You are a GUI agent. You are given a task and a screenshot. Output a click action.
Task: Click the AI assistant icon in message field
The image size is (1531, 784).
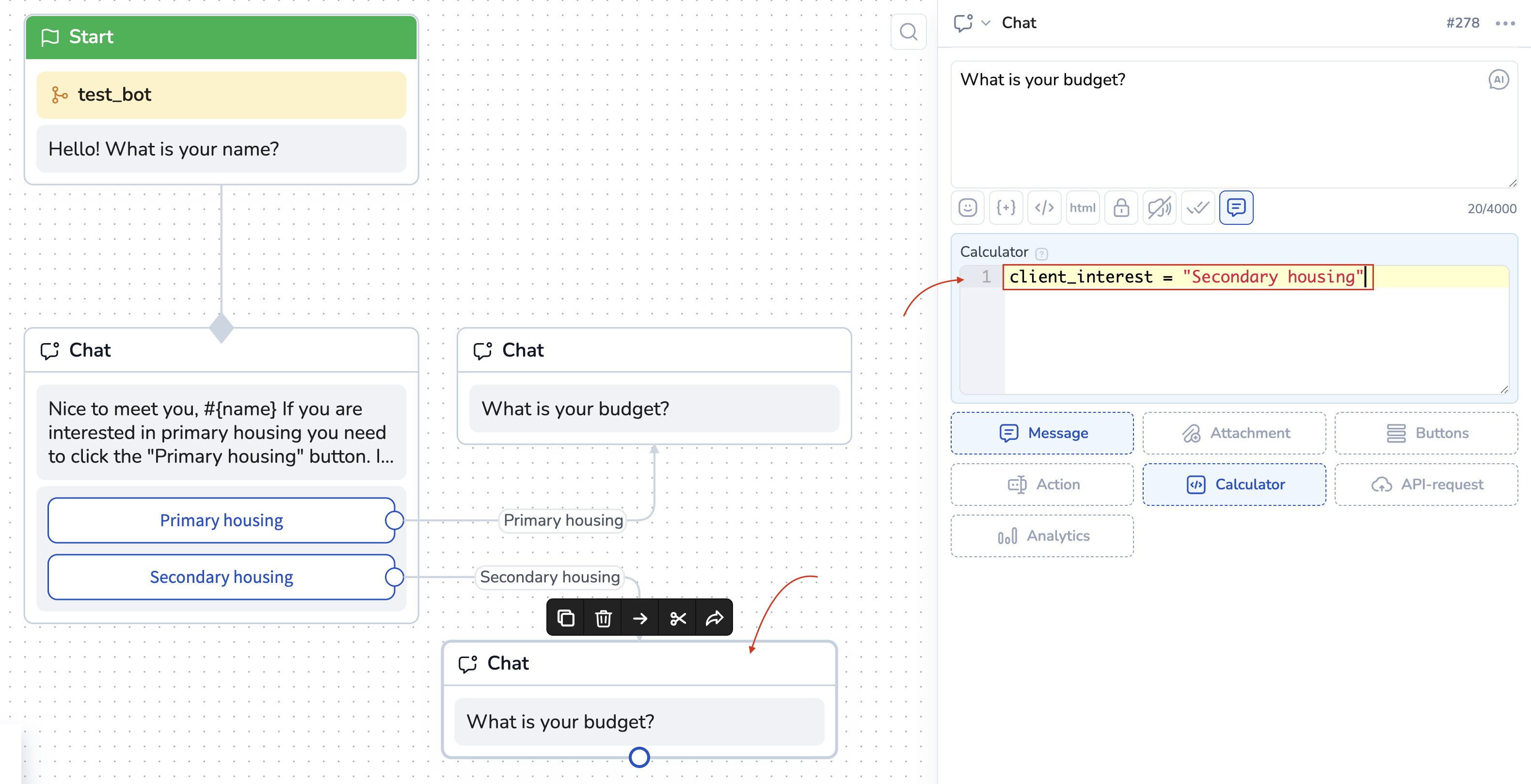coord(1499,79)
